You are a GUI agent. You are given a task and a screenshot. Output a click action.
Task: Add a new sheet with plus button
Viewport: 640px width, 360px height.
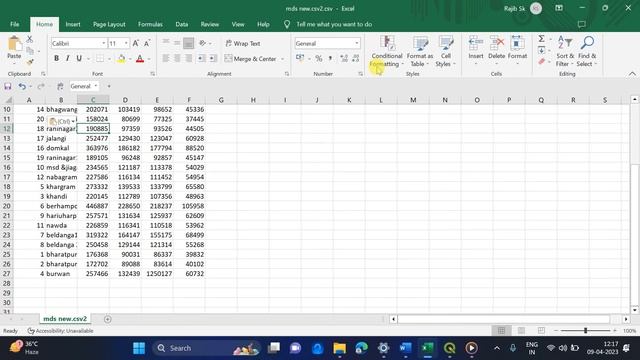coord(107,319)
